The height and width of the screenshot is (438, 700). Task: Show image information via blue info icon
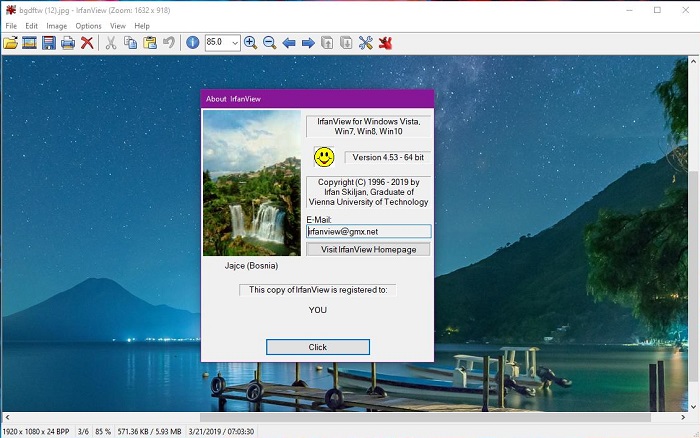click(192, 43)
